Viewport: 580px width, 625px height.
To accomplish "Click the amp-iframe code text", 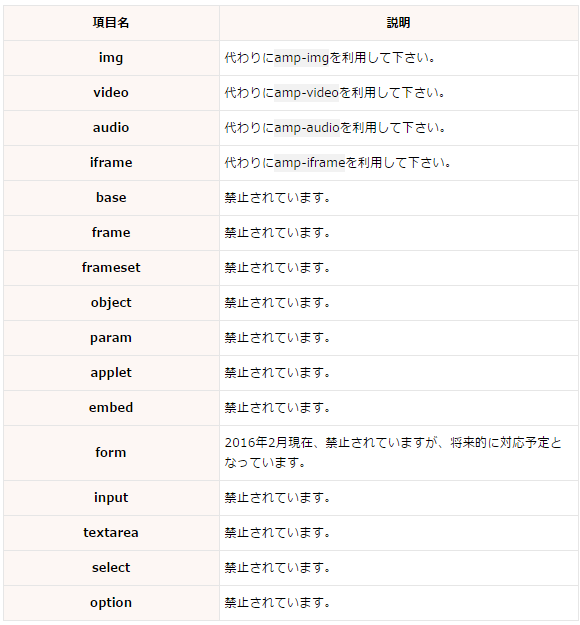I will click(x=309, y=163).
